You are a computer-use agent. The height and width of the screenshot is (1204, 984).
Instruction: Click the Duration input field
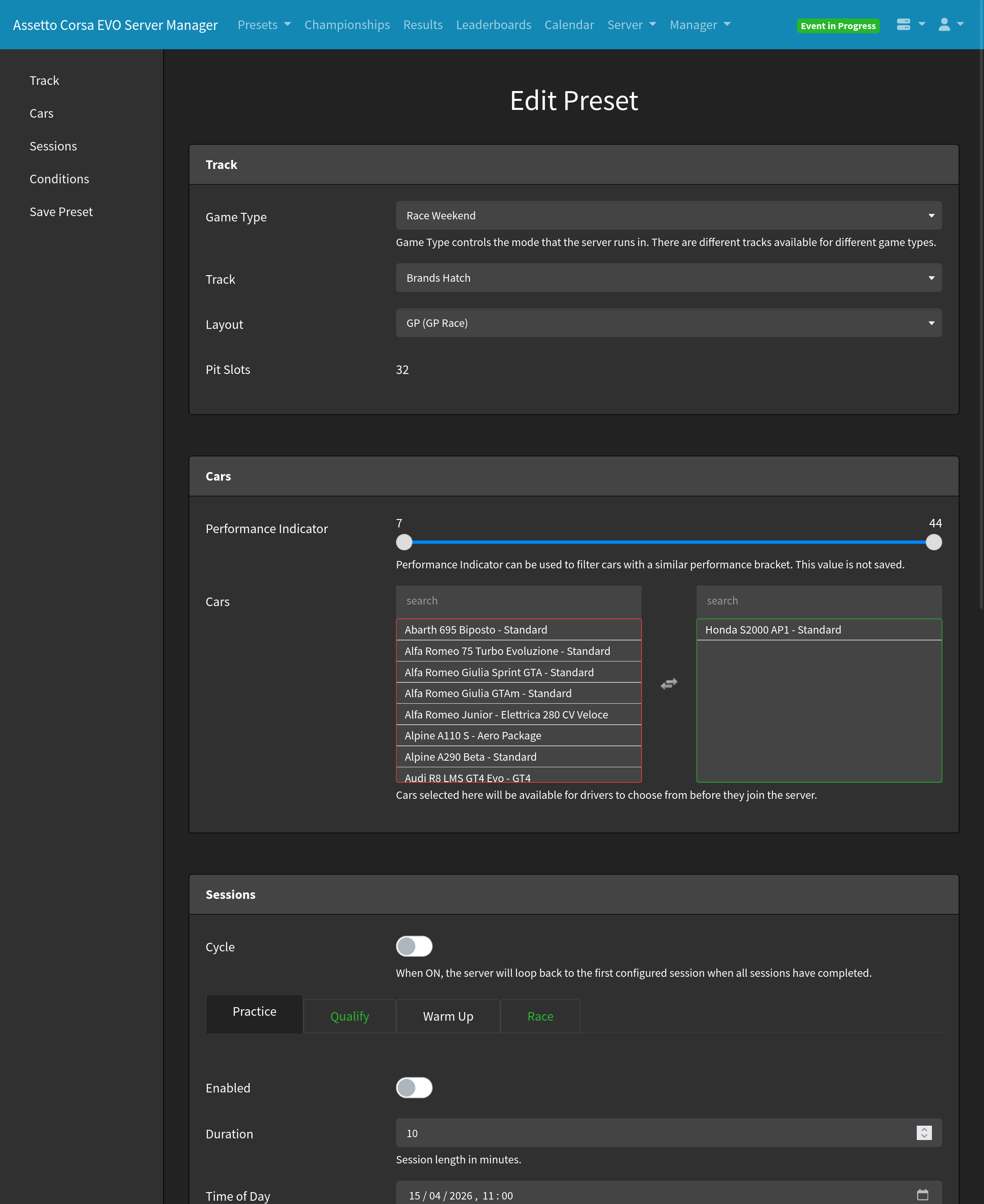pyautogui.click(x=668, y=1133)
